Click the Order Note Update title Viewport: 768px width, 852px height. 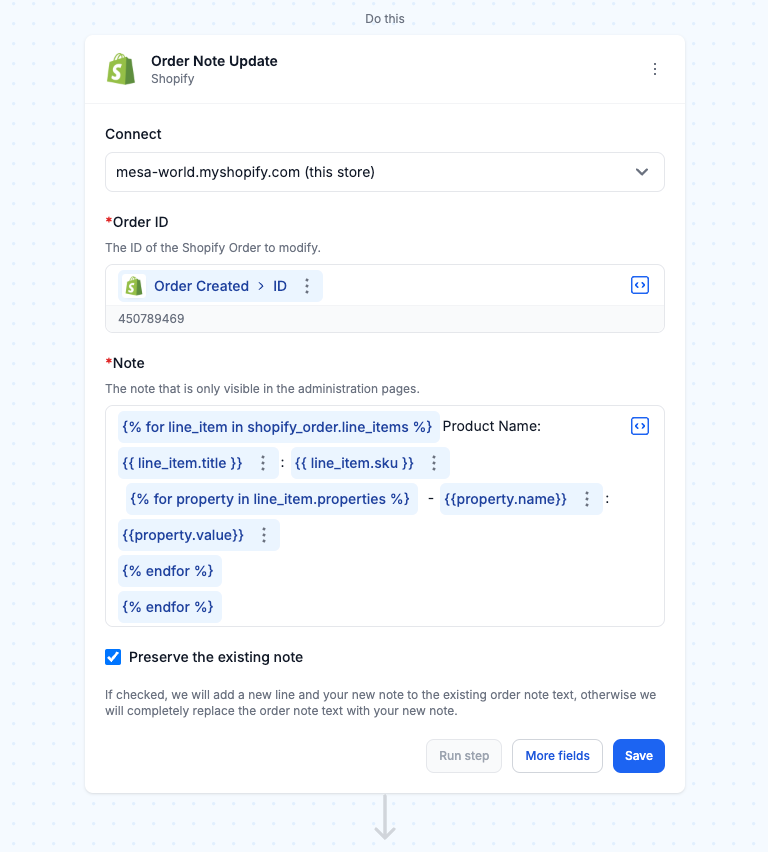214,61
